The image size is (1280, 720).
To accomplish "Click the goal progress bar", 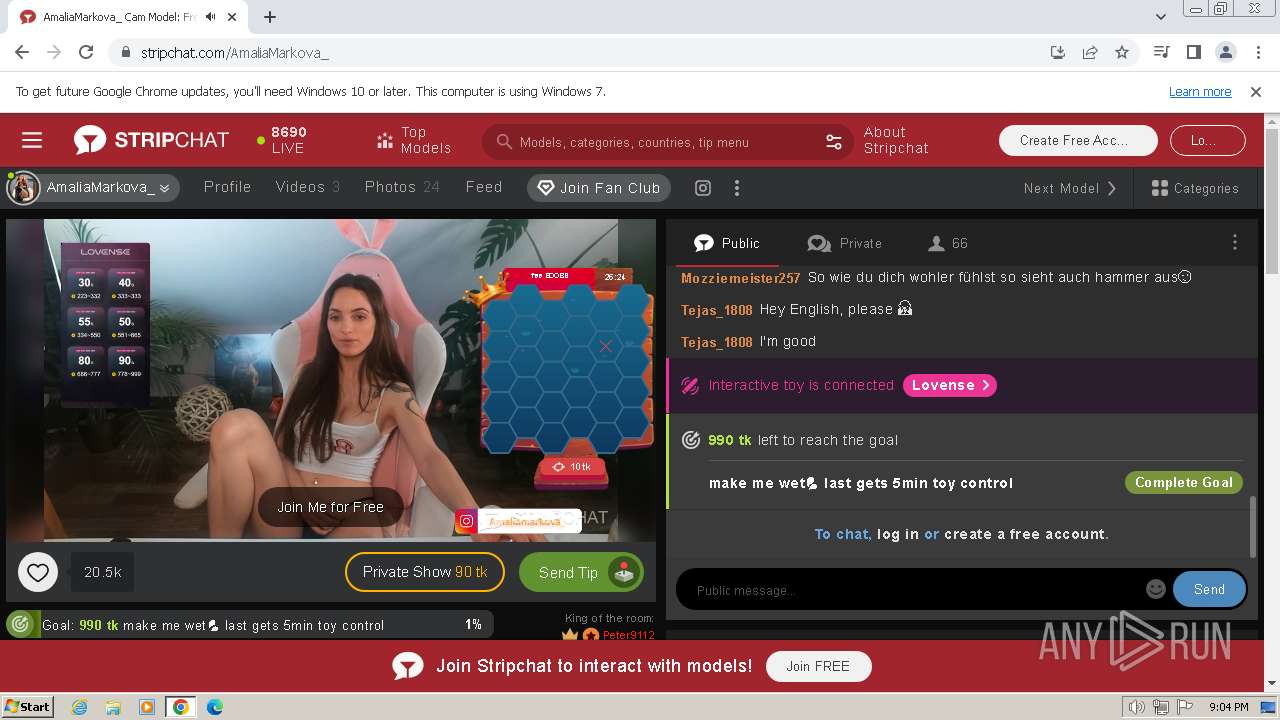I will 249,625.
